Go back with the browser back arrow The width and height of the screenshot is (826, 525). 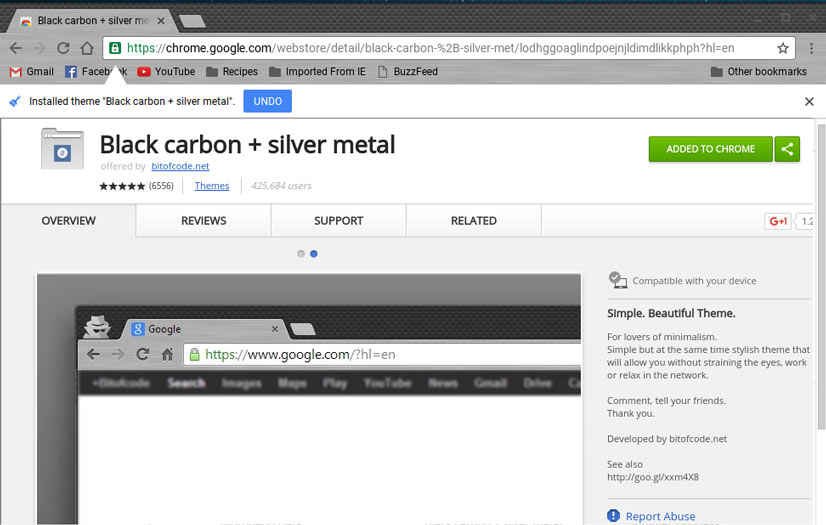[x=16, y=48]
